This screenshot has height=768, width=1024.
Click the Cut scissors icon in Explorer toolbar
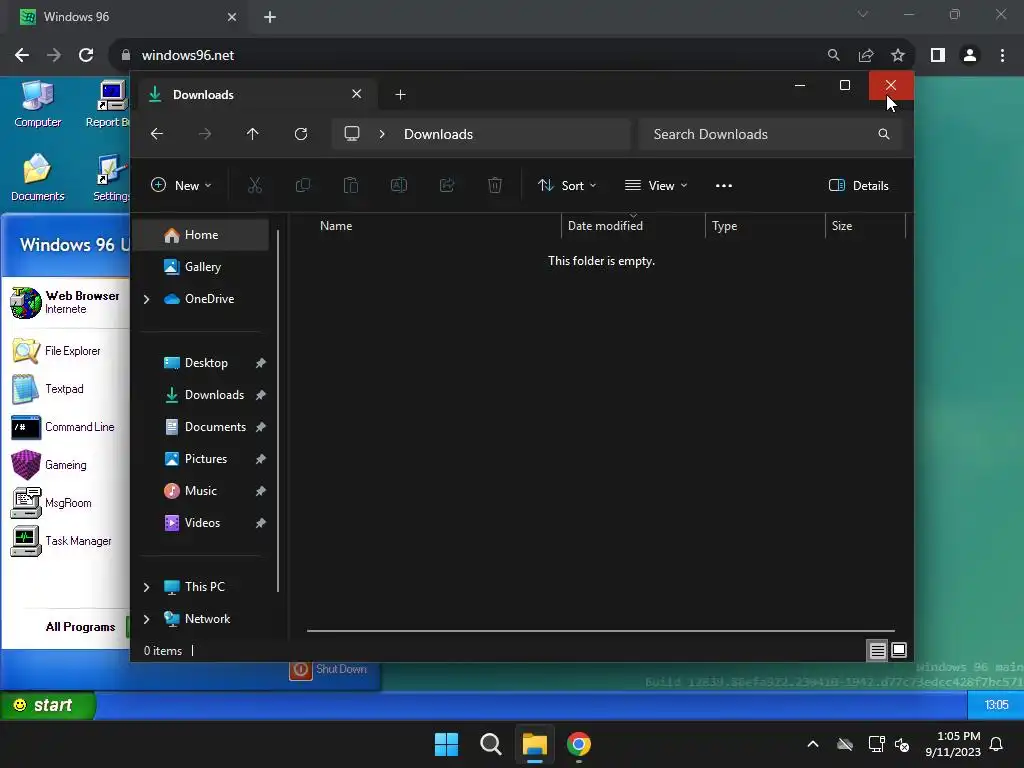point(255,185)
